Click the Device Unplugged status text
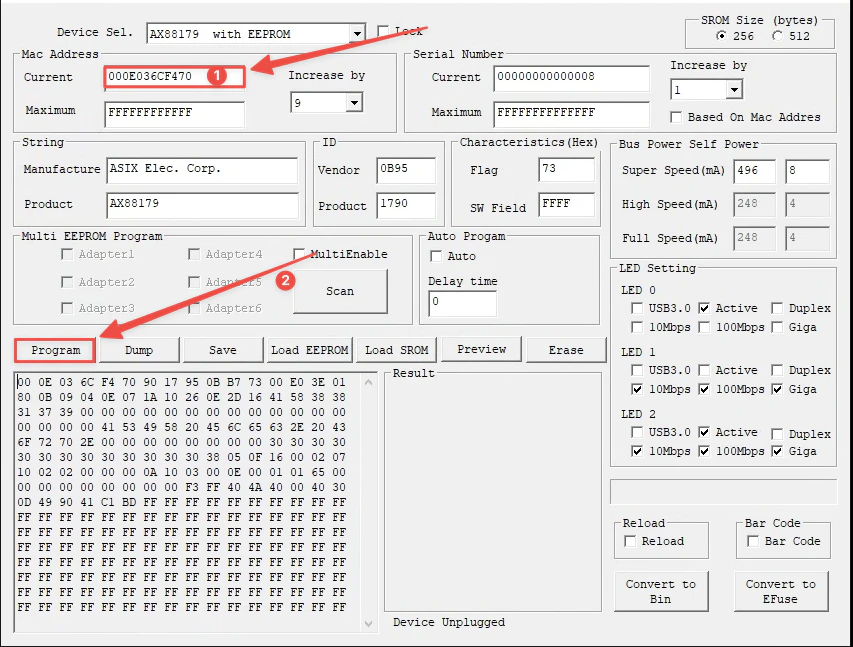 (449, 622)
